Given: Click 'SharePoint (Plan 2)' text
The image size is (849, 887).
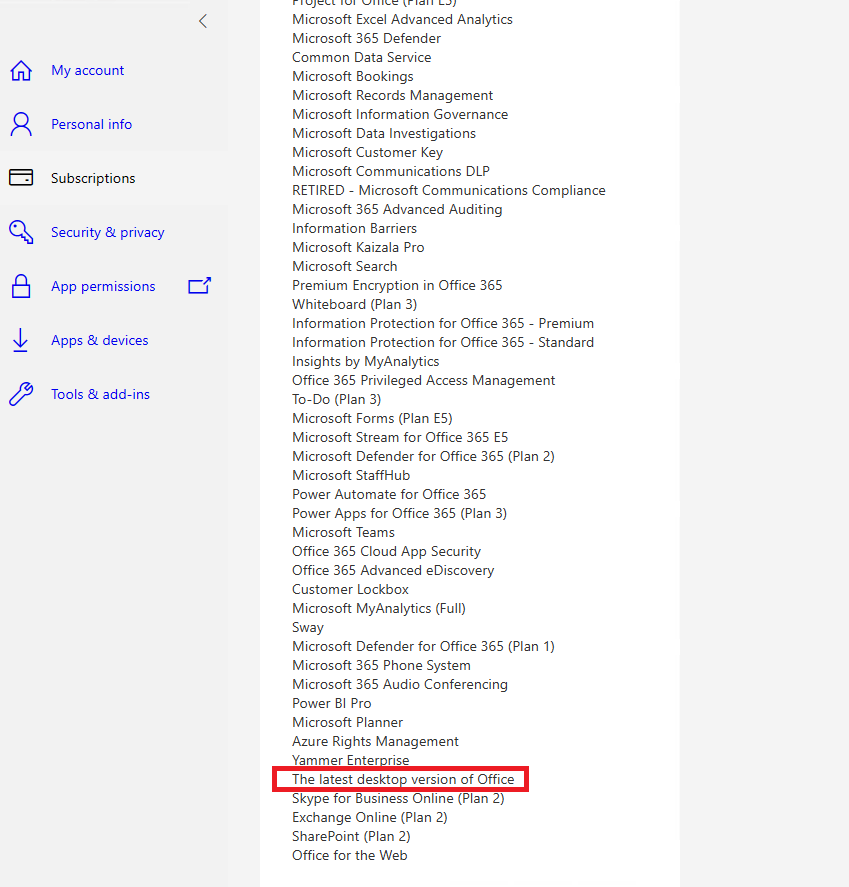Looking at the screenshot, I should click(x=351, y=837).
